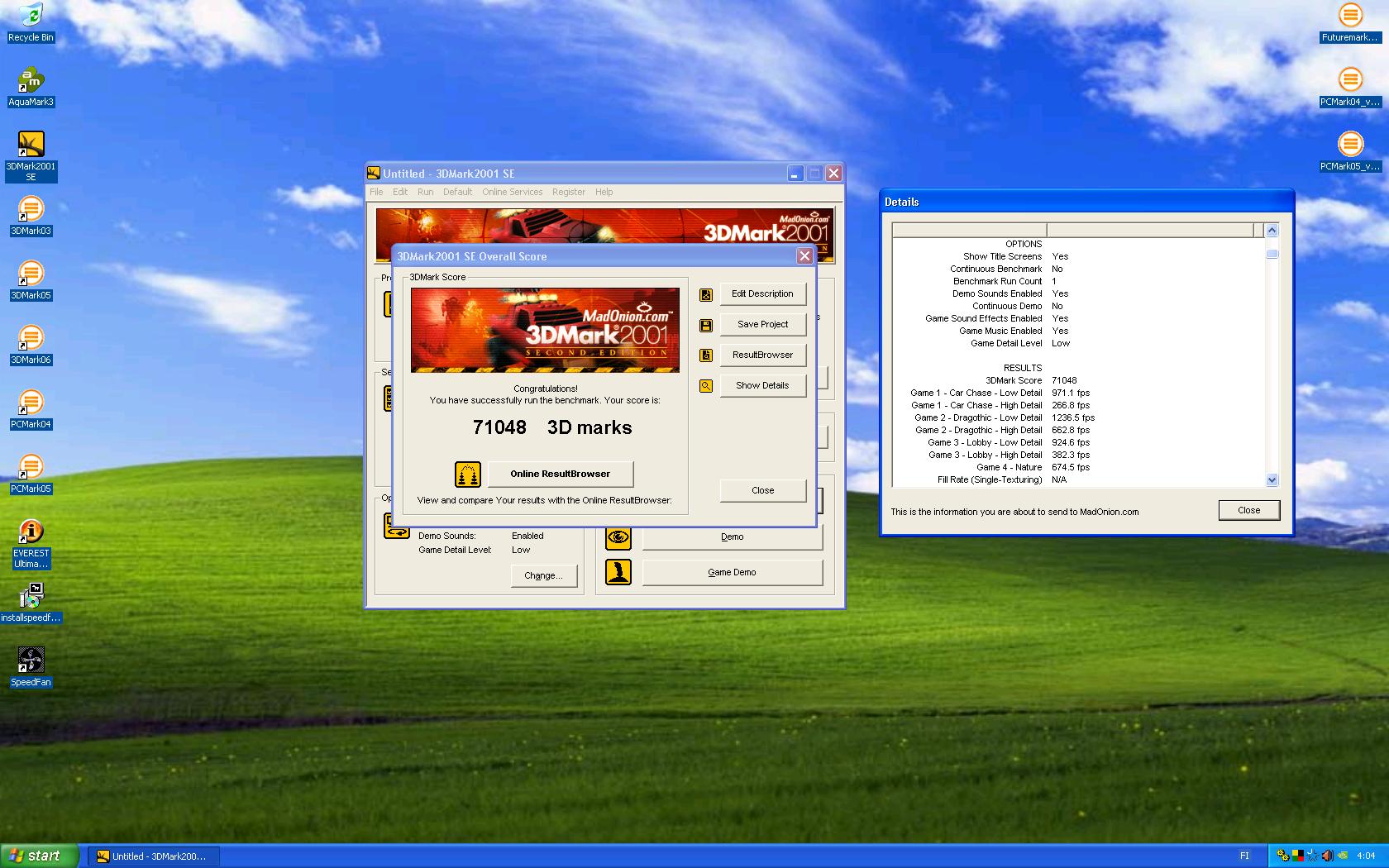Click the ResultBrowser icon

(706, 355)
